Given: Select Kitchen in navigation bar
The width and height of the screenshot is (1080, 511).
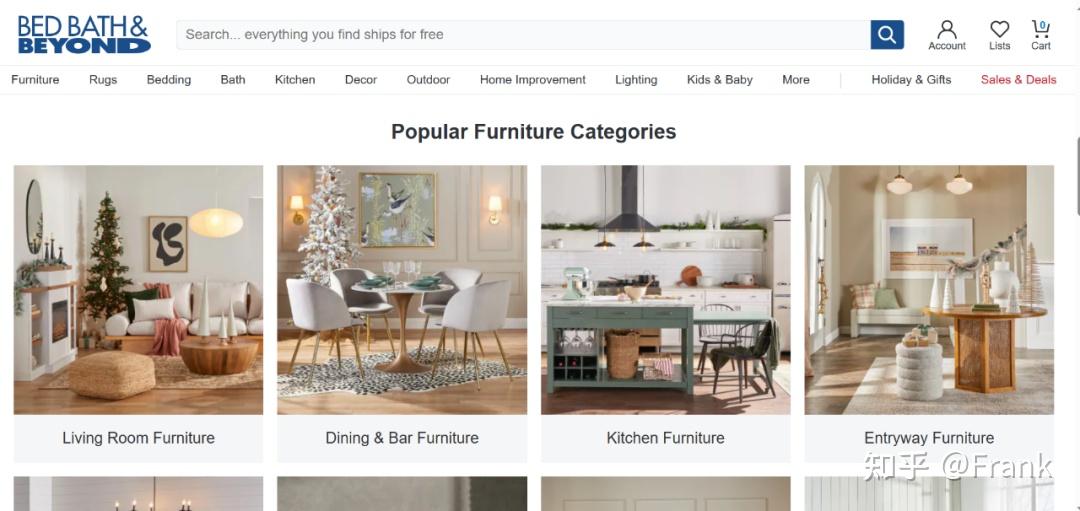Looking at the screenshot, I should [295, 80].
